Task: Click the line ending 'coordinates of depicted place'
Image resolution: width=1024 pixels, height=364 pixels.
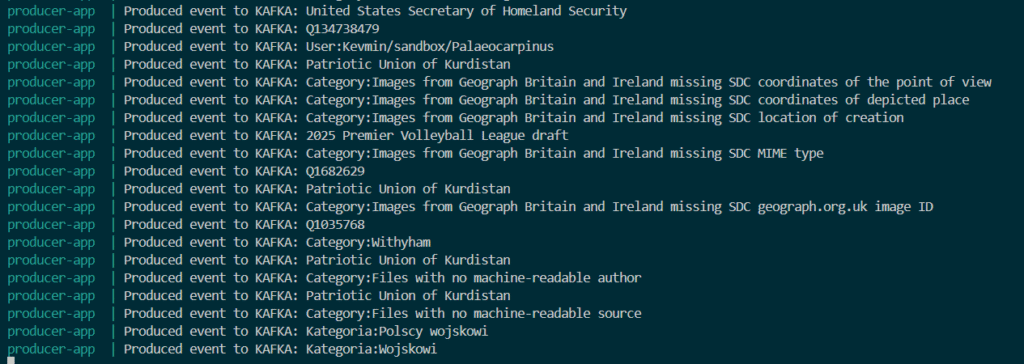Action: pos(488,100)
